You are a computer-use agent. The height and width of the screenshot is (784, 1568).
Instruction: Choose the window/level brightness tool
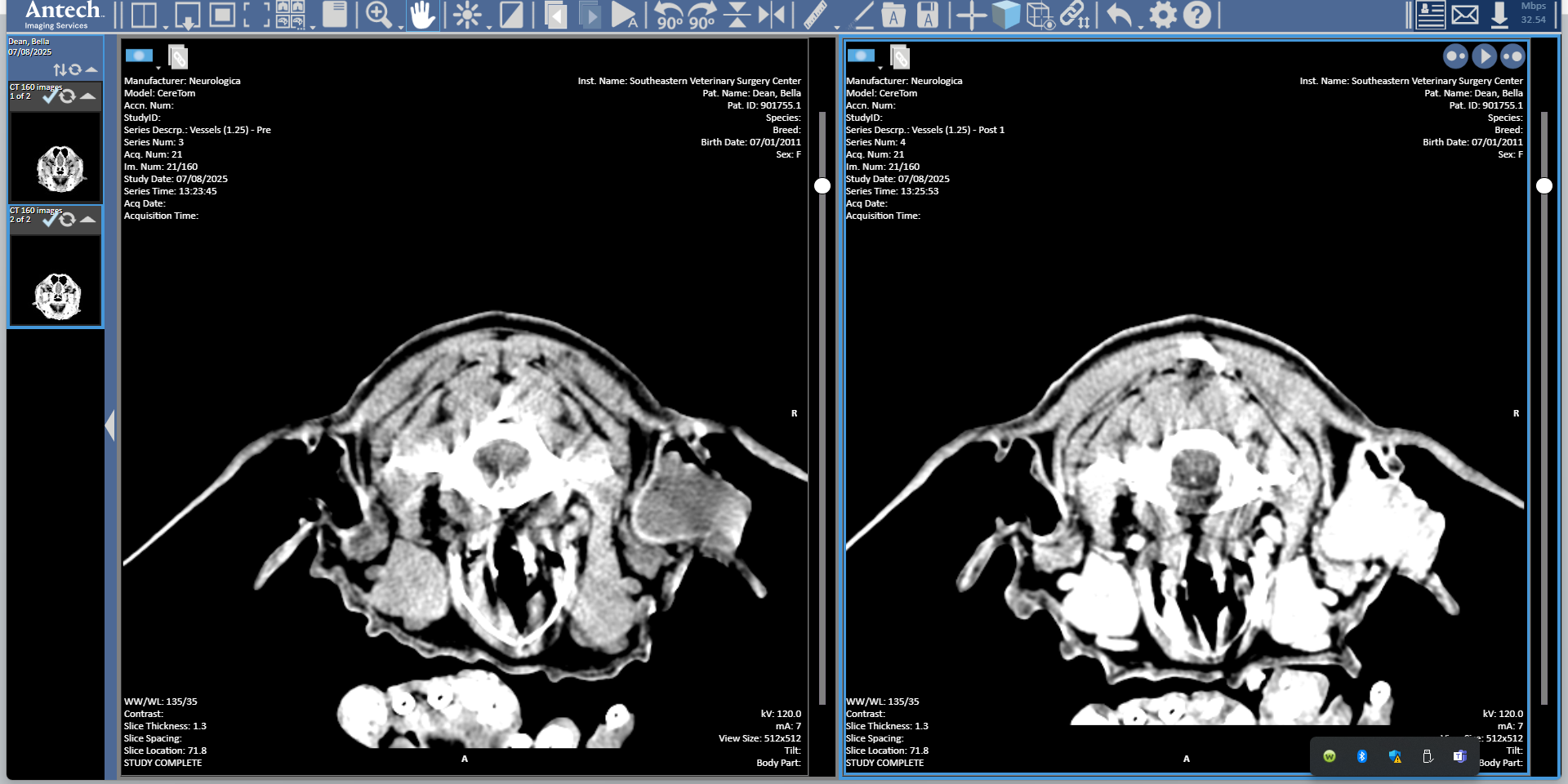coord(467,15)
